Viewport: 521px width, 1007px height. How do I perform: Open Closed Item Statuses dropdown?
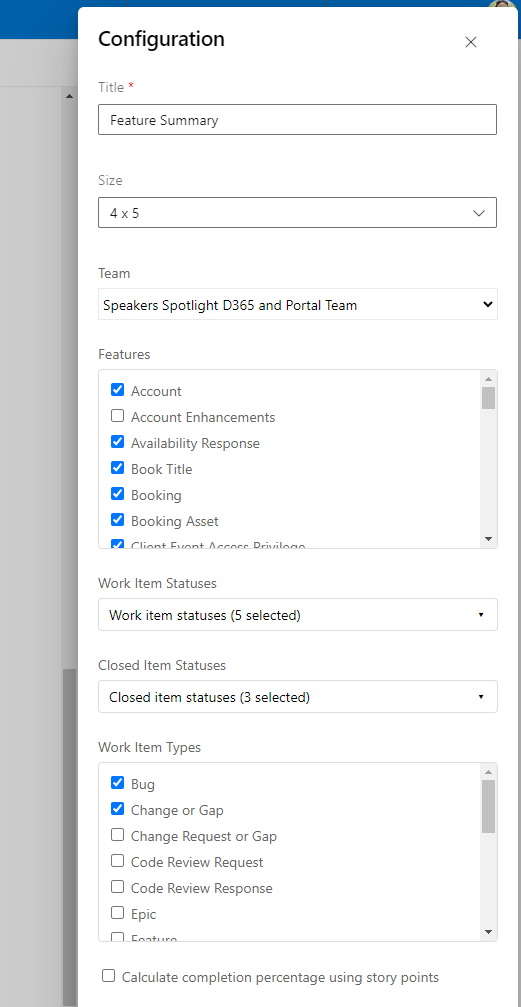[x=297, y=696]
